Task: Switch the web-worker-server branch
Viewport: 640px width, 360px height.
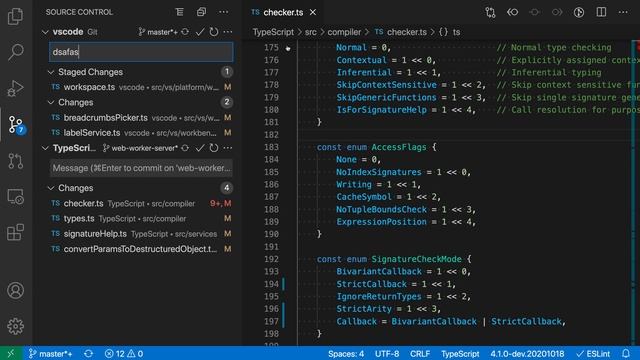Action: (x=140, y=148)
